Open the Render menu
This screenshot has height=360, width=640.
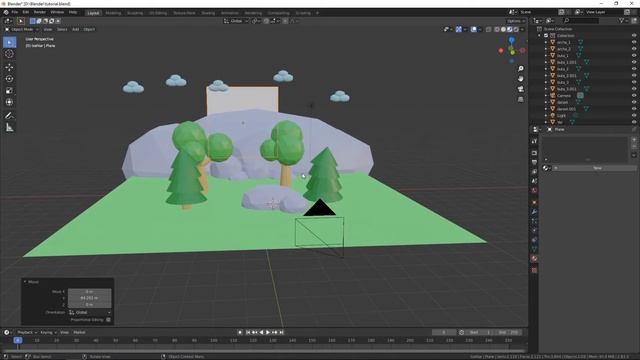pos(40,12)
